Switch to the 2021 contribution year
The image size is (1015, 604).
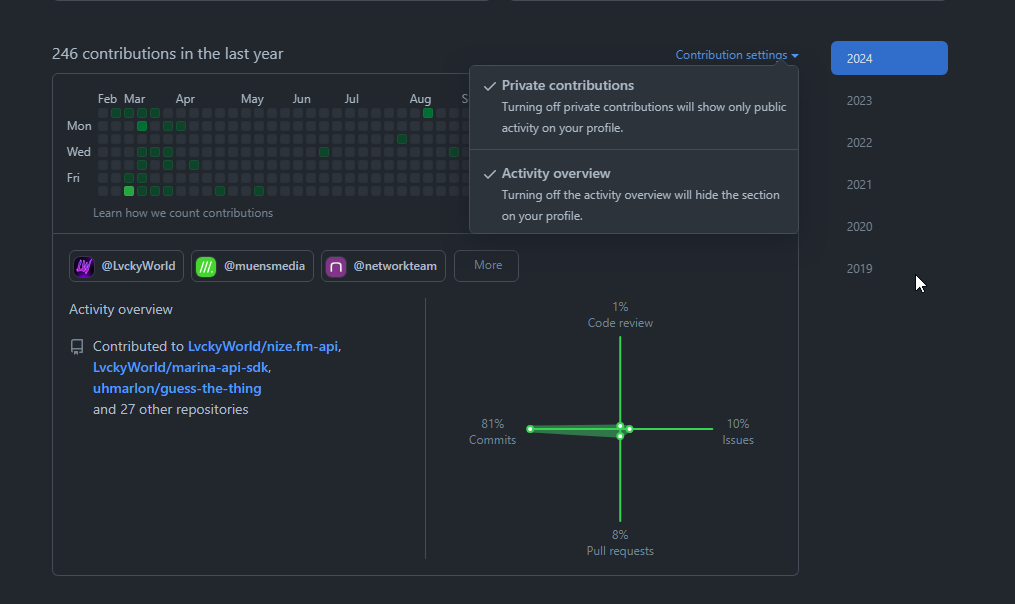coord(859,185)
